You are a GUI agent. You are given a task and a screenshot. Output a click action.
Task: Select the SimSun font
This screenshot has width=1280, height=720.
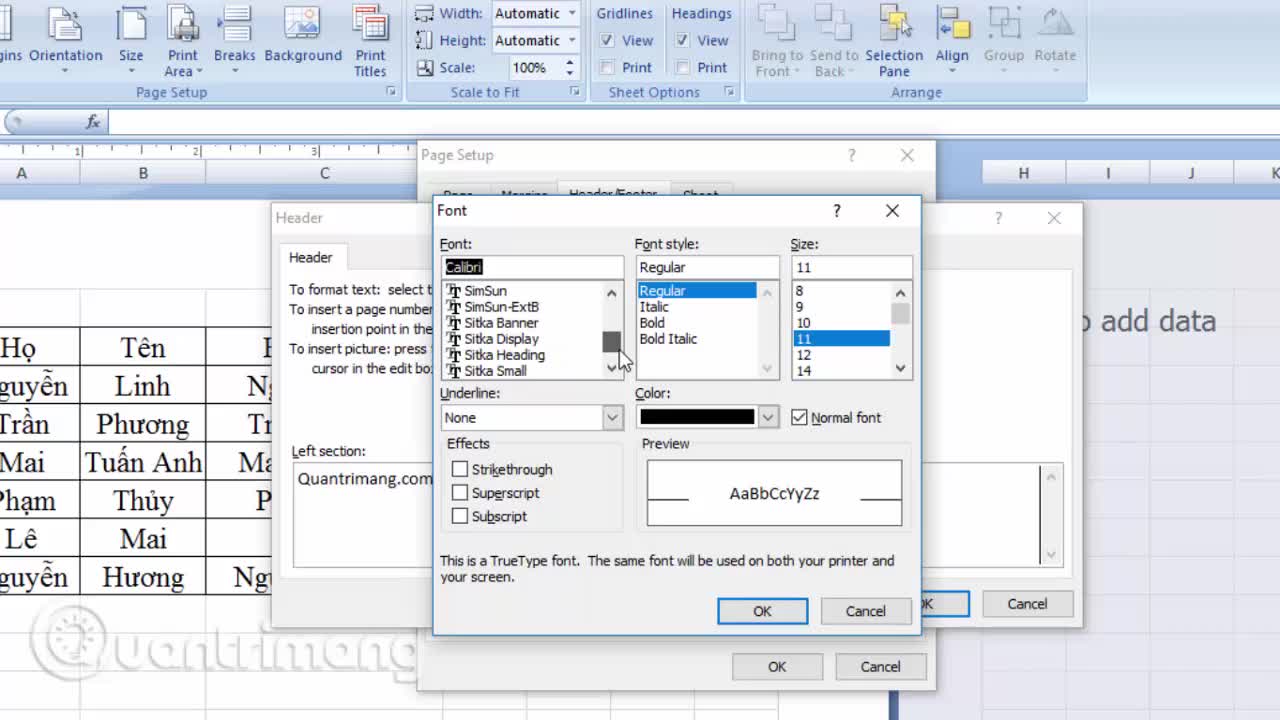tap(485, 291)
